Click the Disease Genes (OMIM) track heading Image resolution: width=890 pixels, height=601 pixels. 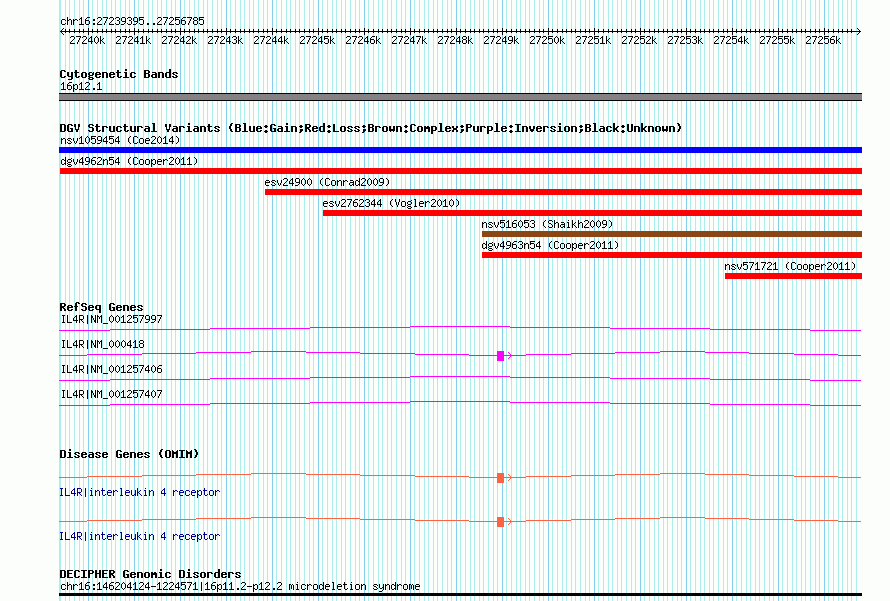129,454
